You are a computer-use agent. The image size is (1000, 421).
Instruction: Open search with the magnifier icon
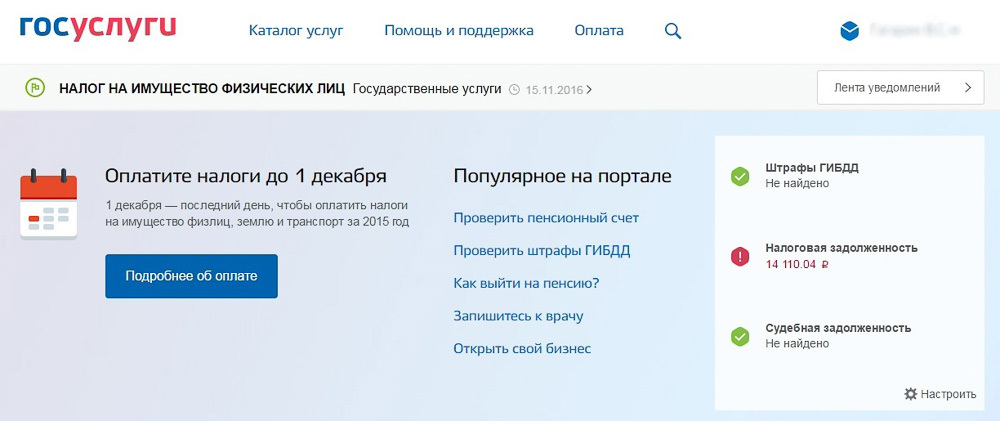click(x=673, y=31)
